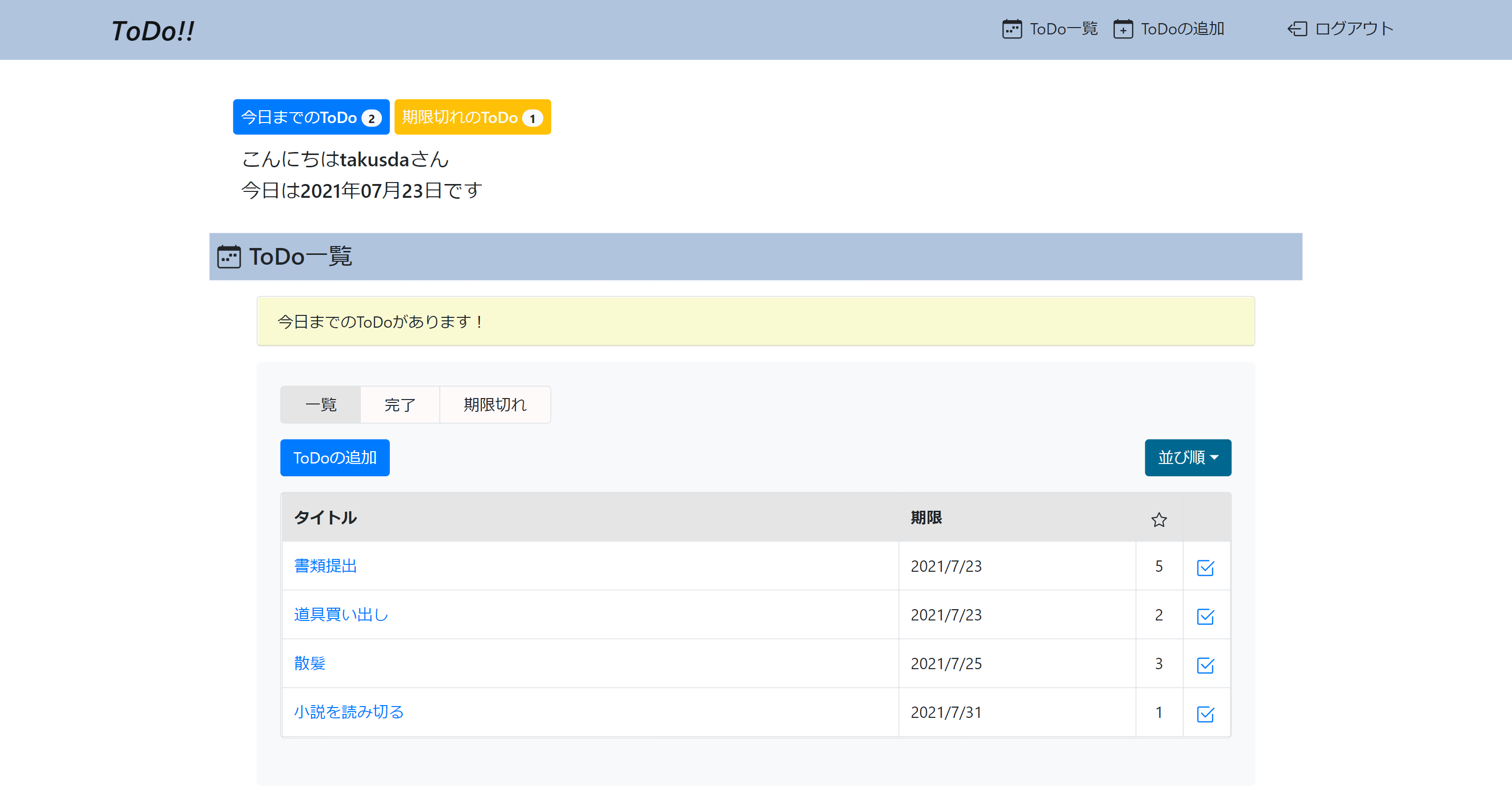Click the 今日までのToDo badge showing 2
The image size is (1512, 803).
311,117
